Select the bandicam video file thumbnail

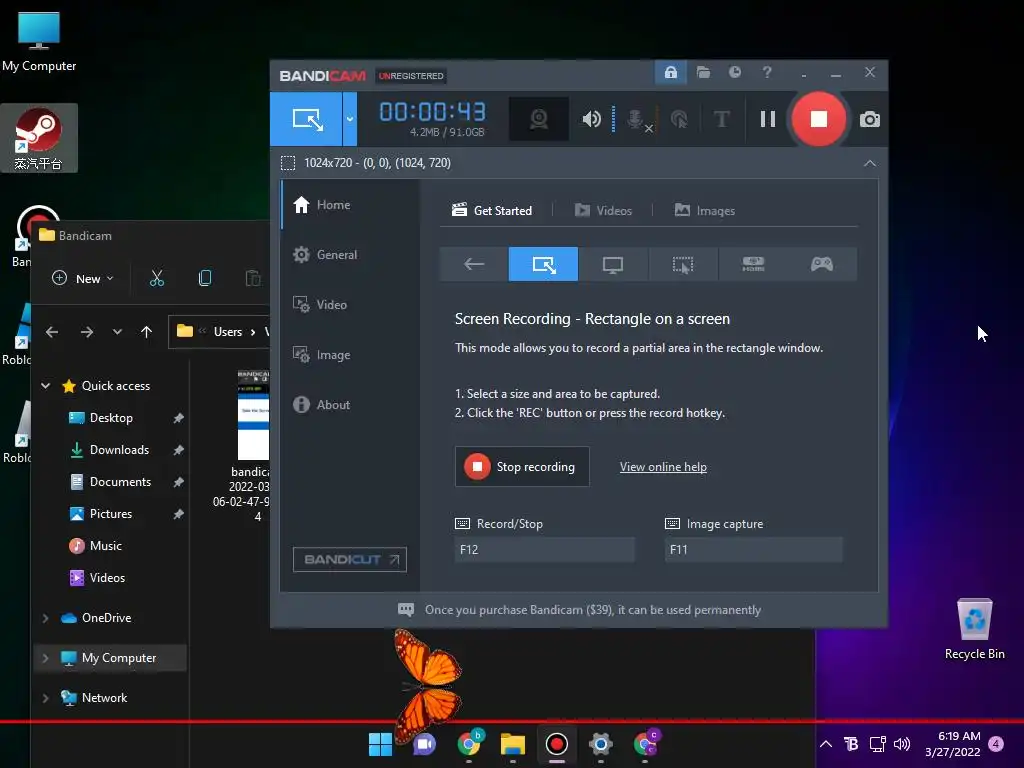[253, 415]
